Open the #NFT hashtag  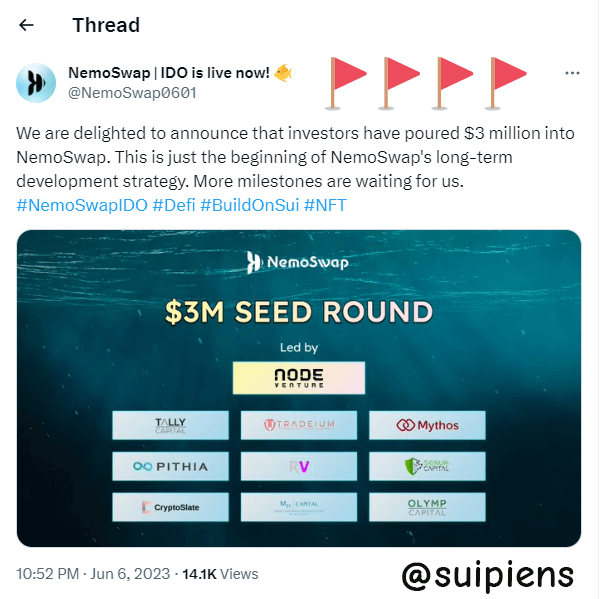327,205
